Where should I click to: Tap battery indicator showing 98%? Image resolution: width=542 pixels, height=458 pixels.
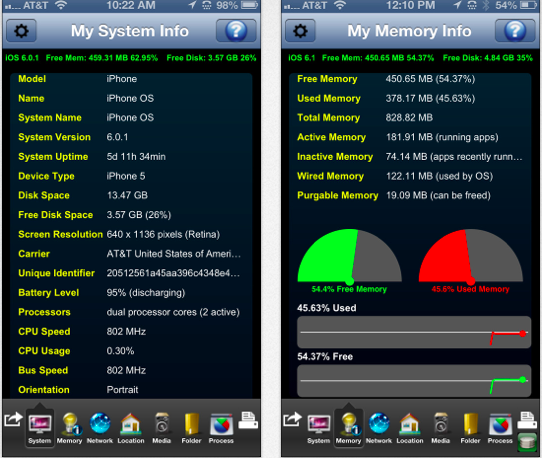coord(249,5)
